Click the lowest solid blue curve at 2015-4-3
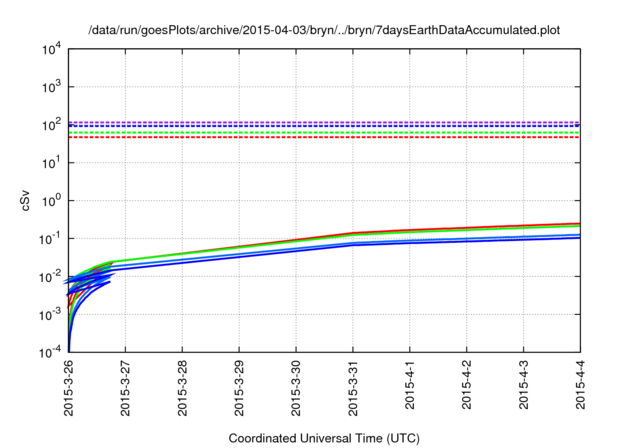Viewport: 640px width, 448px height. click(x=524, y=240)
